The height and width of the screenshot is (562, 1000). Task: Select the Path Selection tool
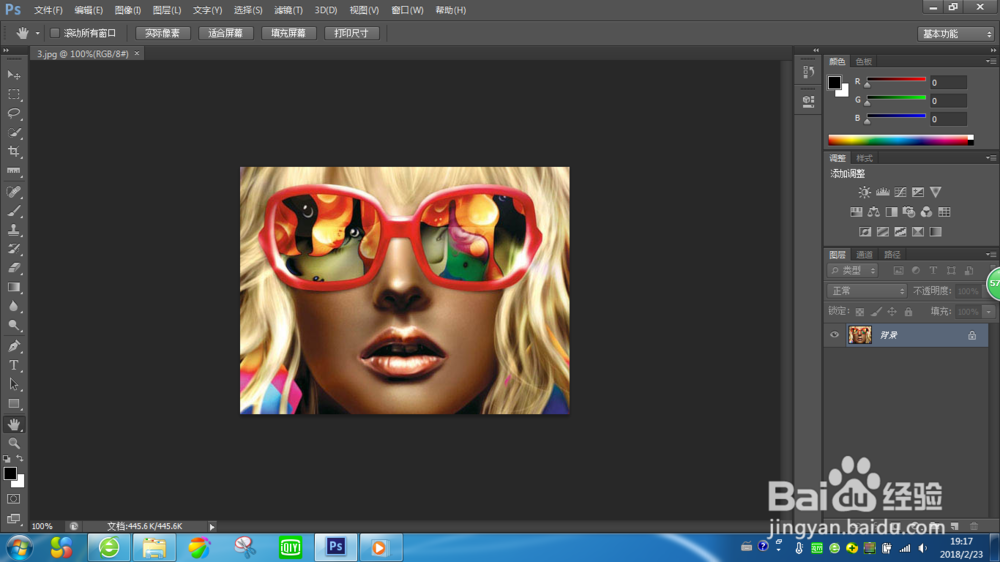coord(13,385)
